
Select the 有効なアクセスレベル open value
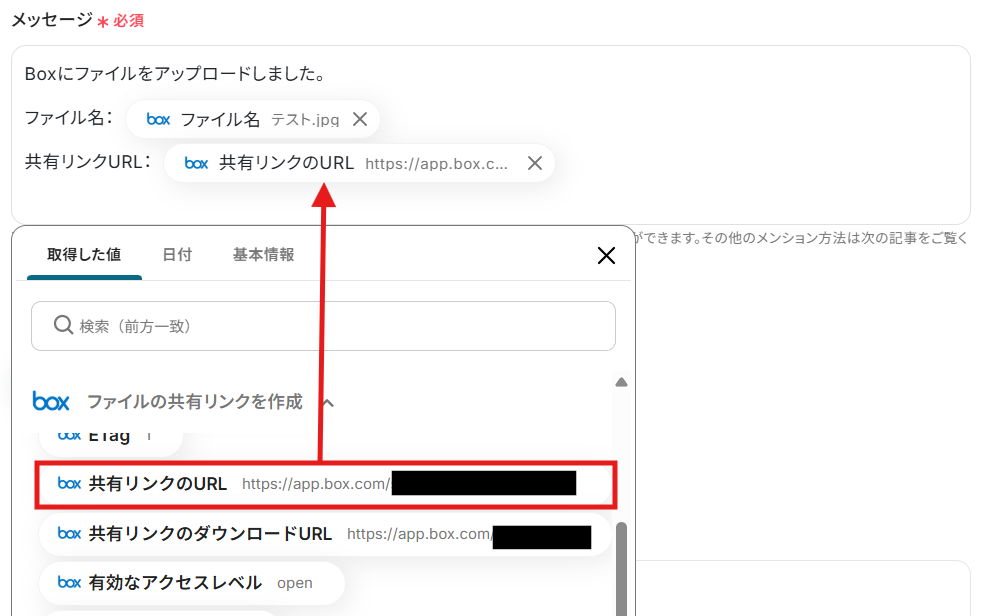coord(192,583)
